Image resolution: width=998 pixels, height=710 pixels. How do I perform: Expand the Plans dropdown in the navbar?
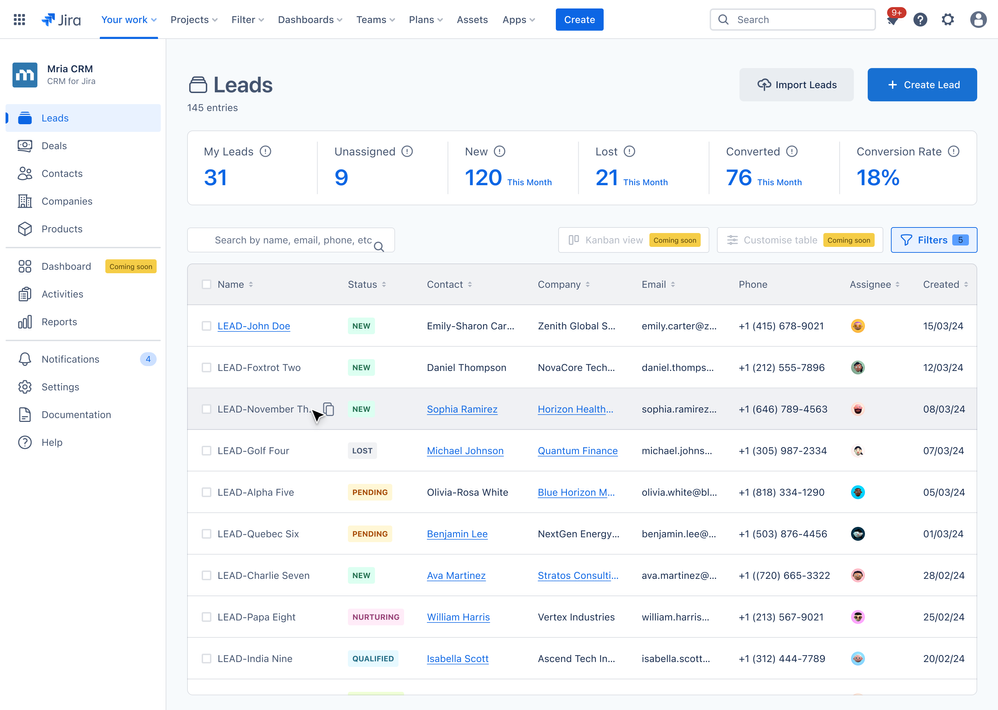[x=425, y=19]
